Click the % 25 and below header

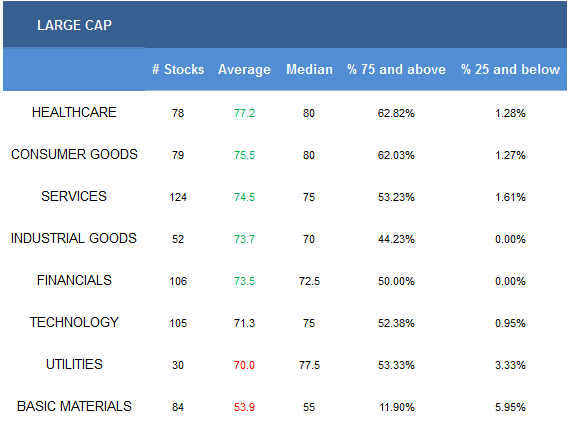510,69
